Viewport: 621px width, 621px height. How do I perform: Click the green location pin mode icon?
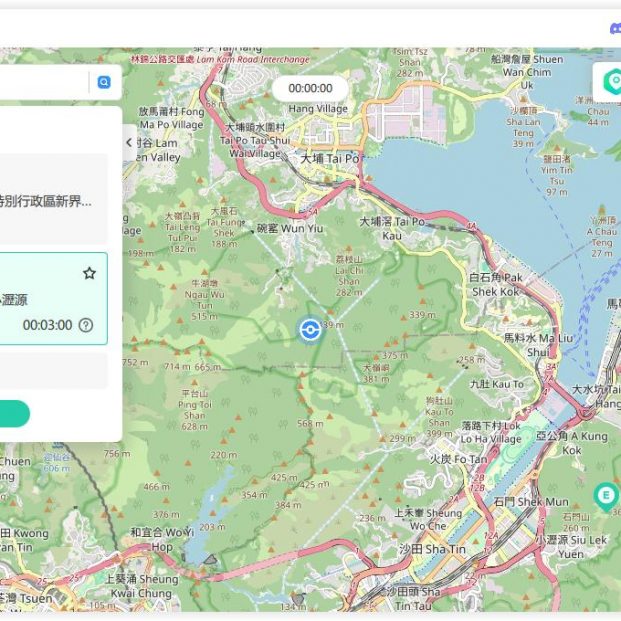point(610,83)
